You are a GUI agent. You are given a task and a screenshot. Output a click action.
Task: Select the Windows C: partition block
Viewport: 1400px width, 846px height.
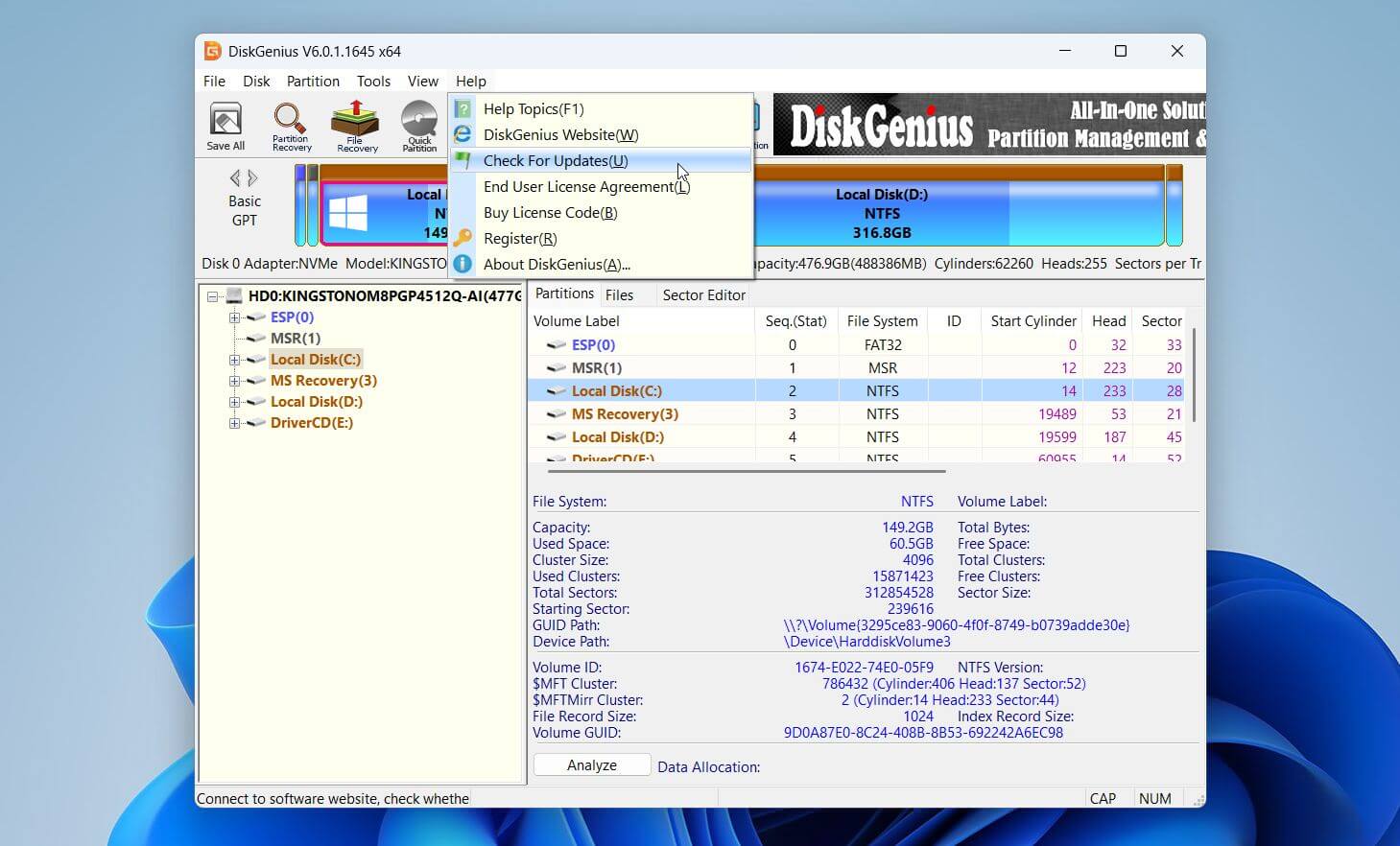pyautogui.click(x=384, y=213)
